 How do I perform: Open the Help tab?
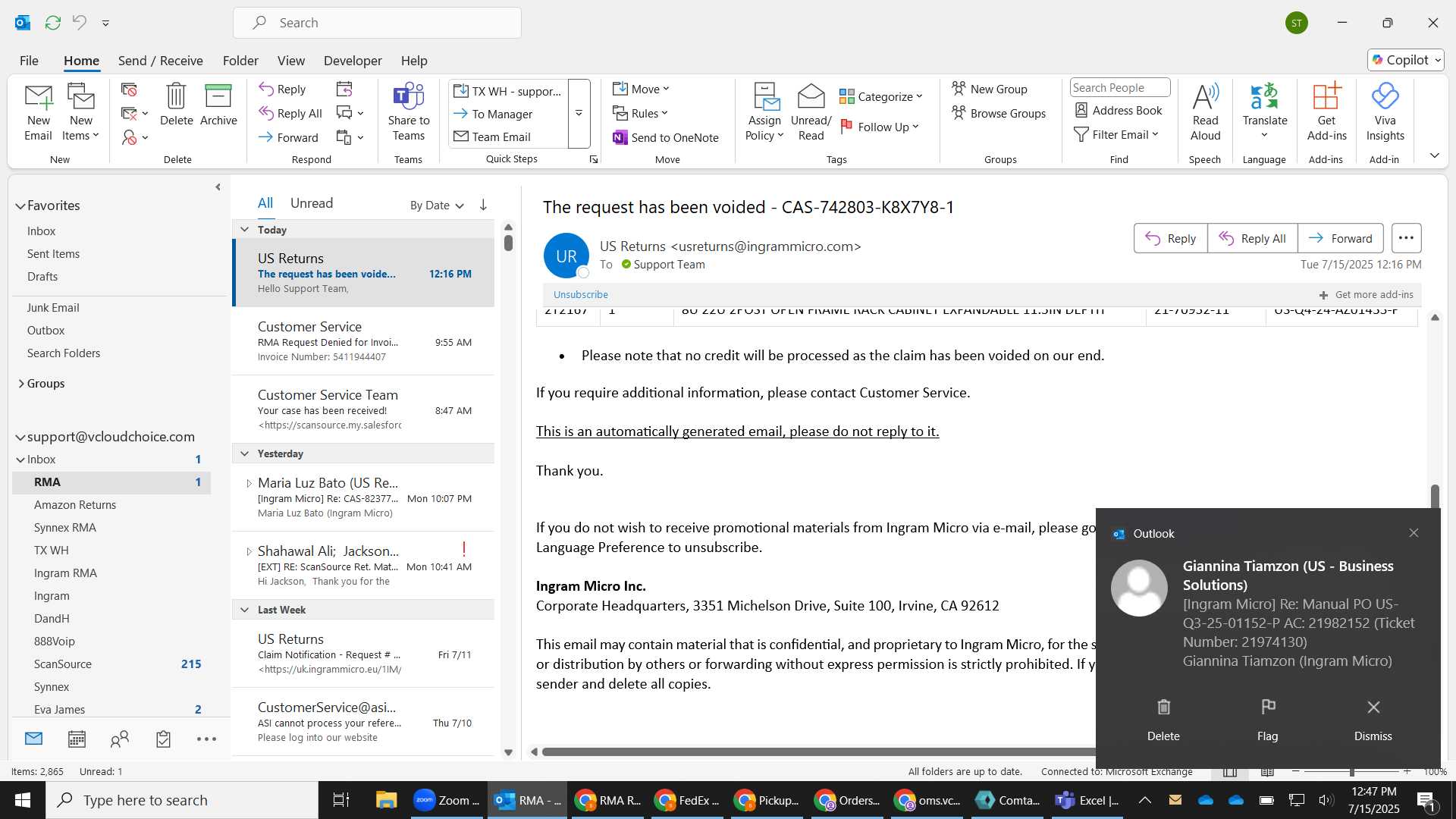pyautogui.click(x=414, y=61)
